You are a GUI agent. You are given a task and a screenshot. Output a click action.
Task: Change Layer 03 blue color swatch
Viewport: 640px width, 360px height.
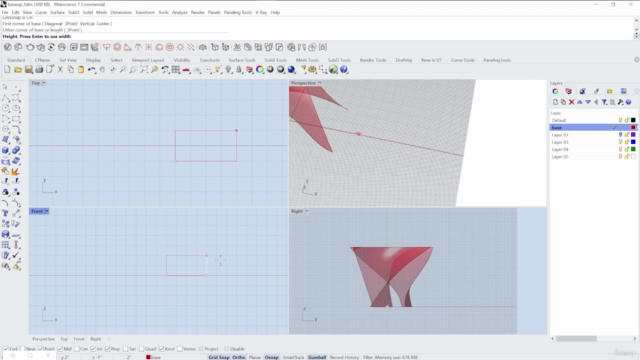(x=633, y=142)
